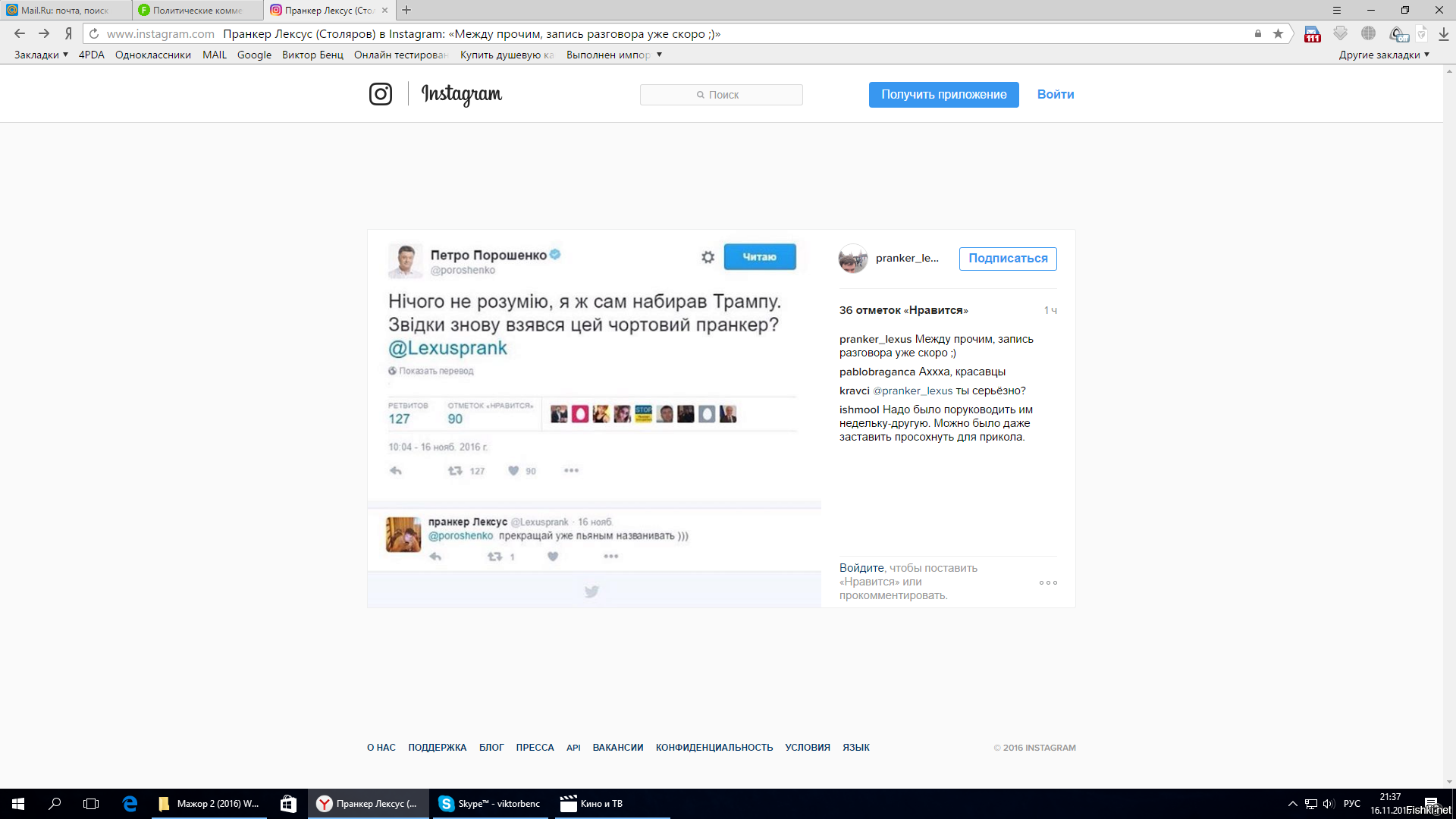Screen dimensions: 1456x819
Task: Click 36 отметок «Нравится» likes count
Action: (x=903, y=310)
